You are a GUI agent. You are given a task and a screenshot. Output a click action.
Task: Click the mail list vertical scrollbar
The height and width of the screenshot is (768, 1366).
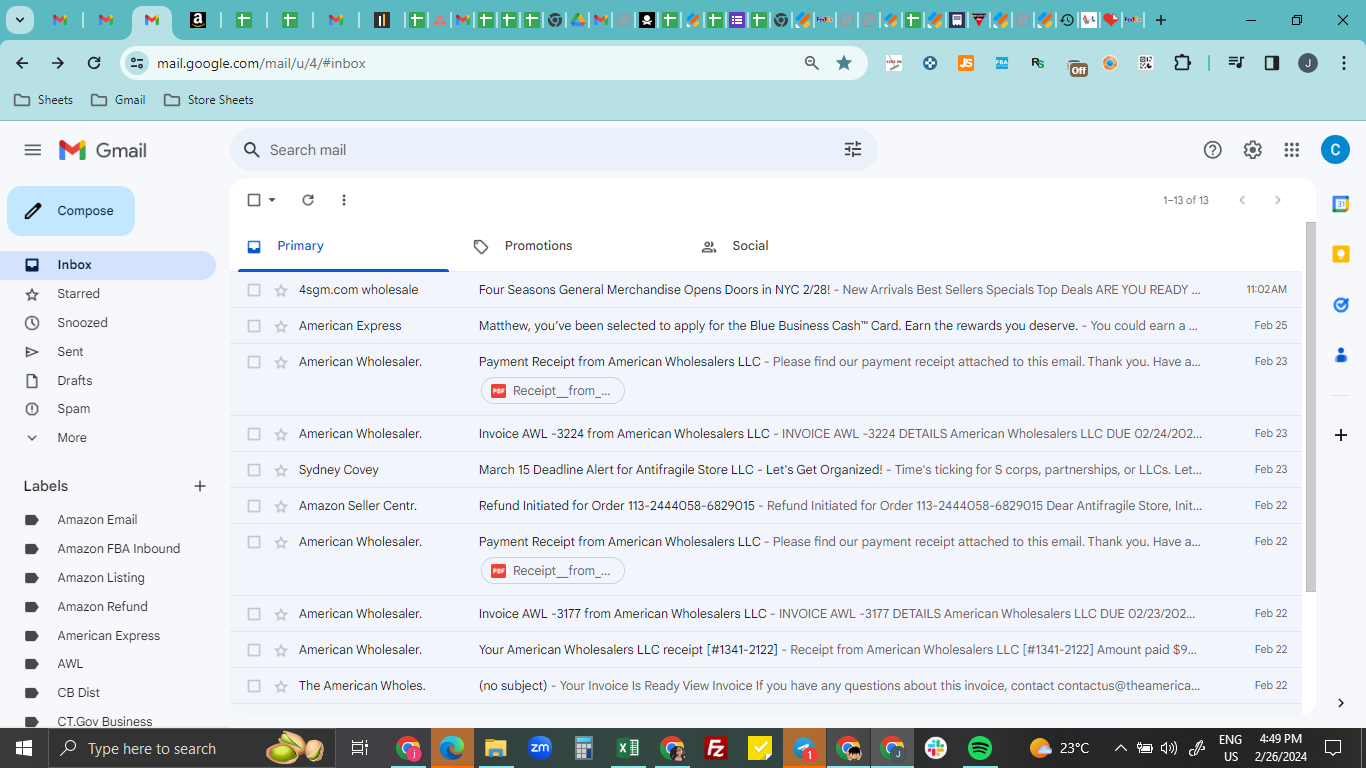[1311, 405]
